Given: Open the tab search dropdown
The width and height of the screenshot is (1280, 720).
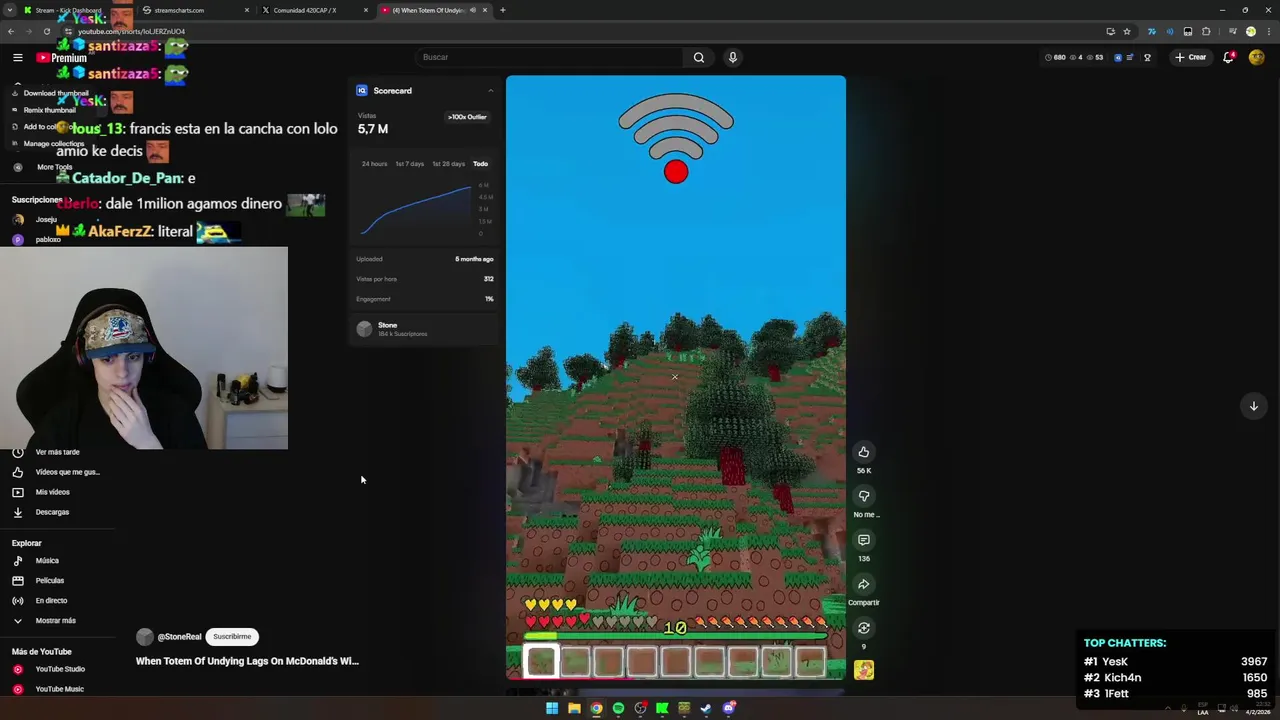Looking at the screenshot, I should 10,10.
